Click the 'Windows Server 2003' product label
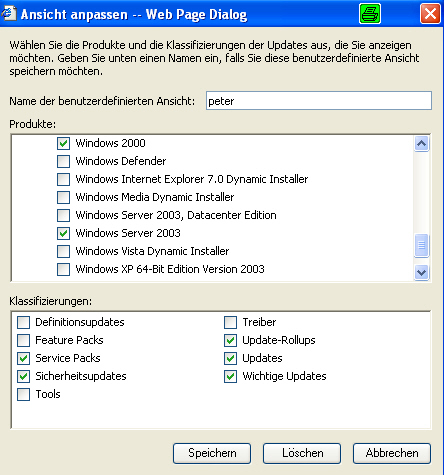The width and height of the screenshot is (444, 475). (x=128, y=233)
